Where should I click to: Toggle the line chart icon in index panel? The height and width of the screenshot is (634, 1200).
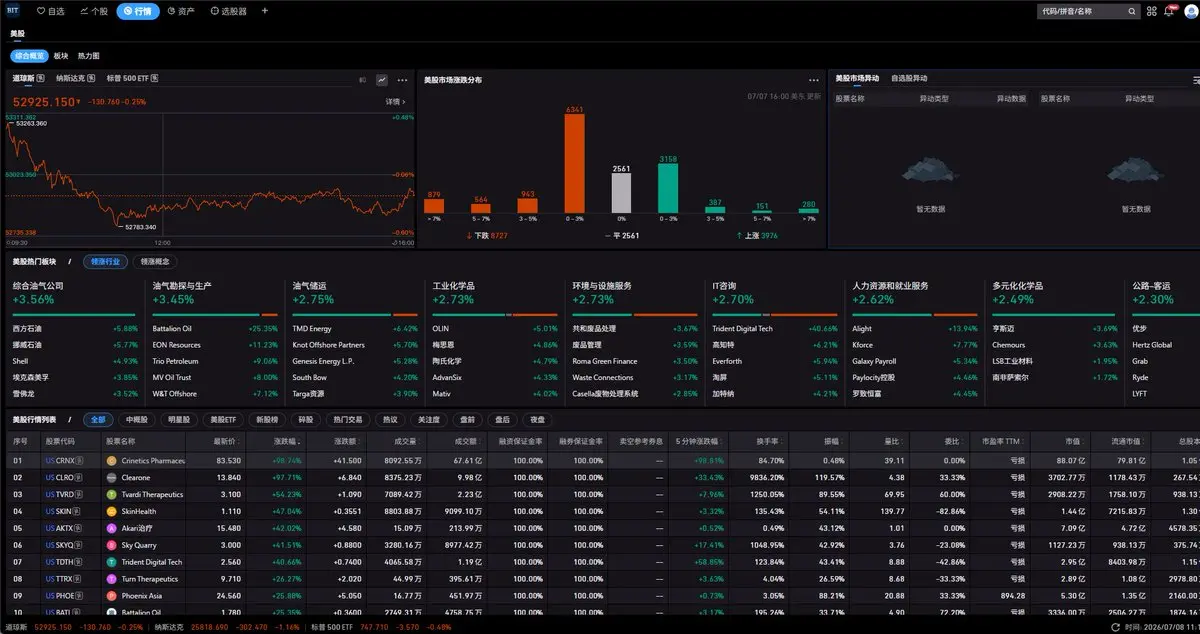point(381,79)
